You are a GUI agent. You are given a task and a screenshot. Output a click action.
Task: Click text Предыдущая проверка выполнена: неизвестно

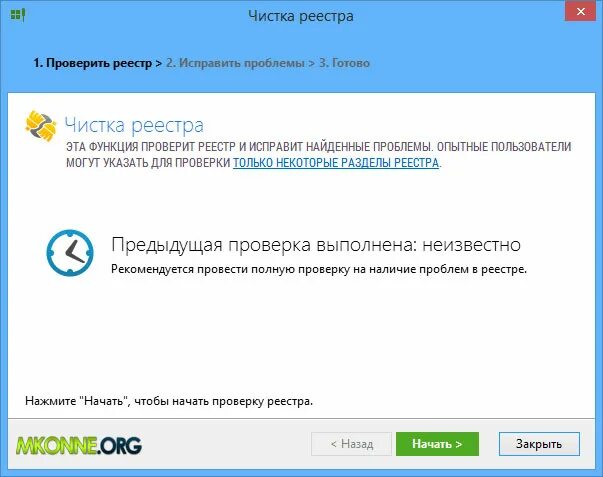click(x=316, y=245)
